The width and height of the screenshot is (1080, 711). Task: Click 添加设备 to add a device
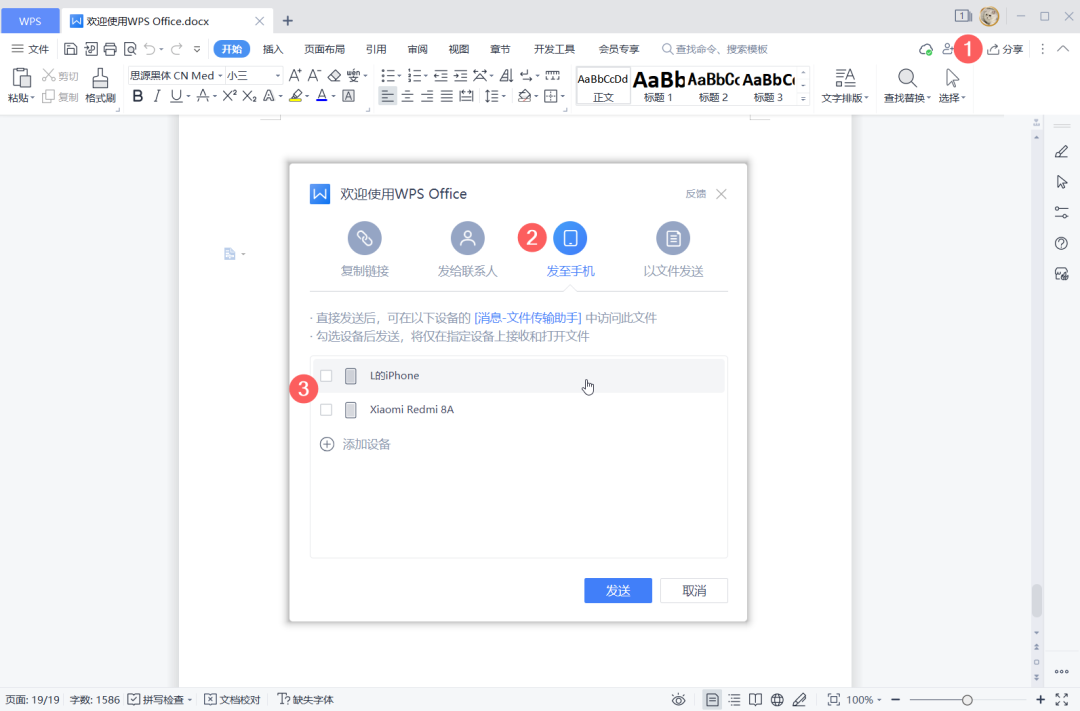point(355,444)
